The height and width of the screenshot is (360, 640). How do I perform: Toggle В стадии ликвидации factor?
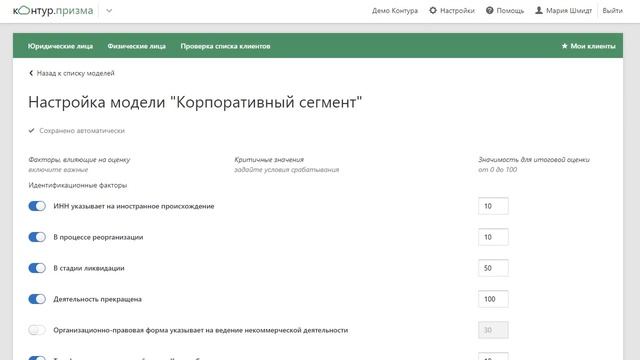[x=37, y=268]
